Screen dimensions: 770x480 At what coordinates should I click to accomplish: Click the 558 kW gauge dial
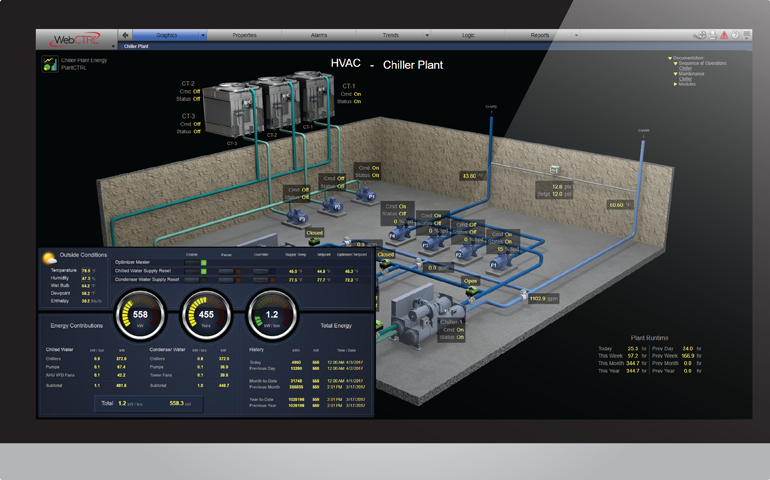(141, 314)
